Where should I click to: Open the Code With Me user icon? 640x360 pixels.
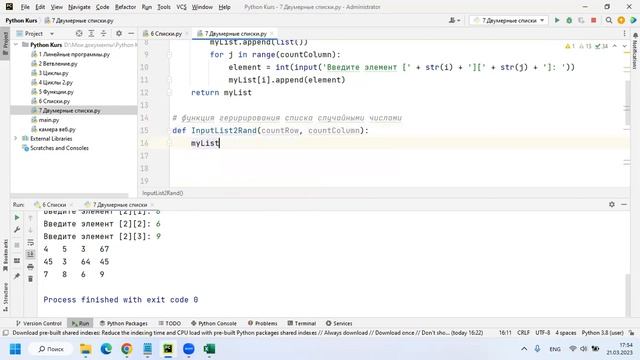point(454,20)
